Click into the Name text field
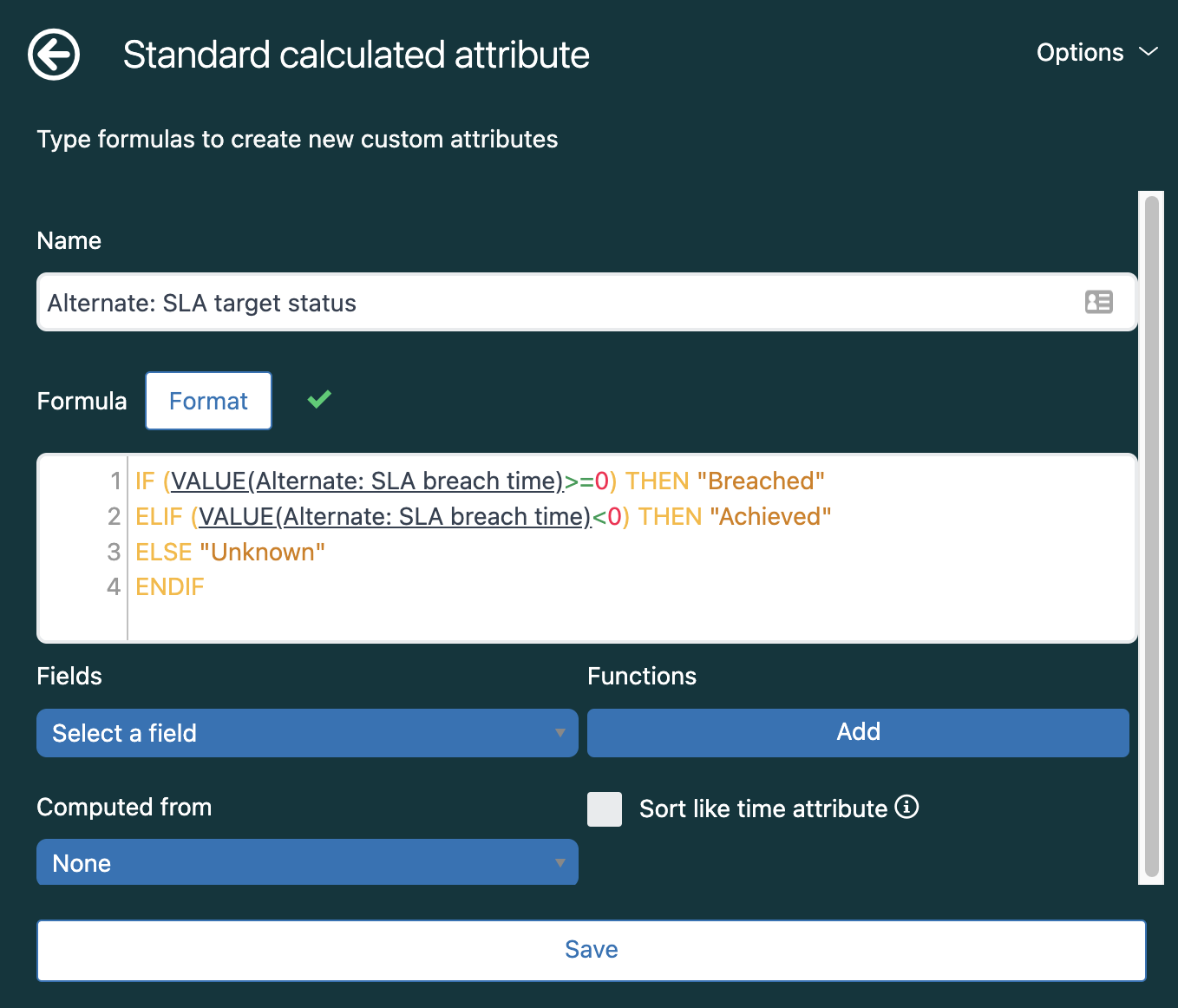 tap(555, 303)
